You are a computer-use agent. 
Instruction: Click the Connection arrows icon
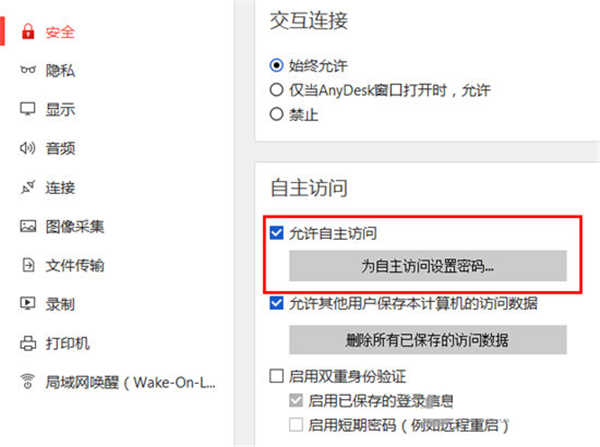coord(28,187)
